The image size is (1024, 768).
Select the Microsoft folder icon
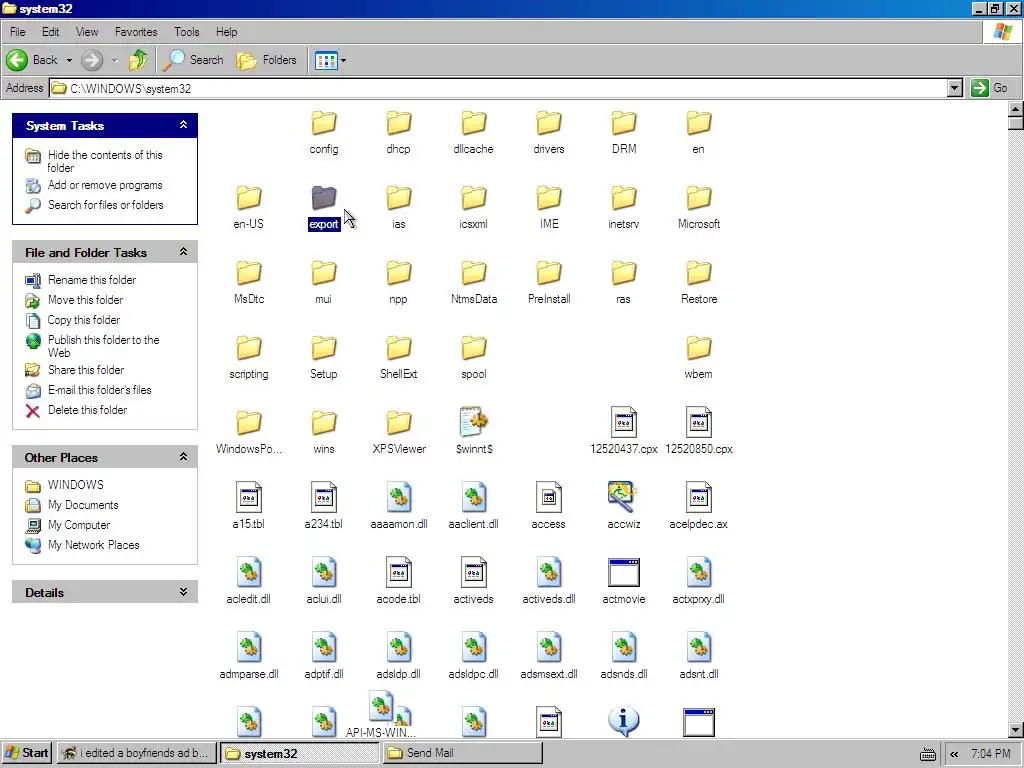[x=698, y=198]
